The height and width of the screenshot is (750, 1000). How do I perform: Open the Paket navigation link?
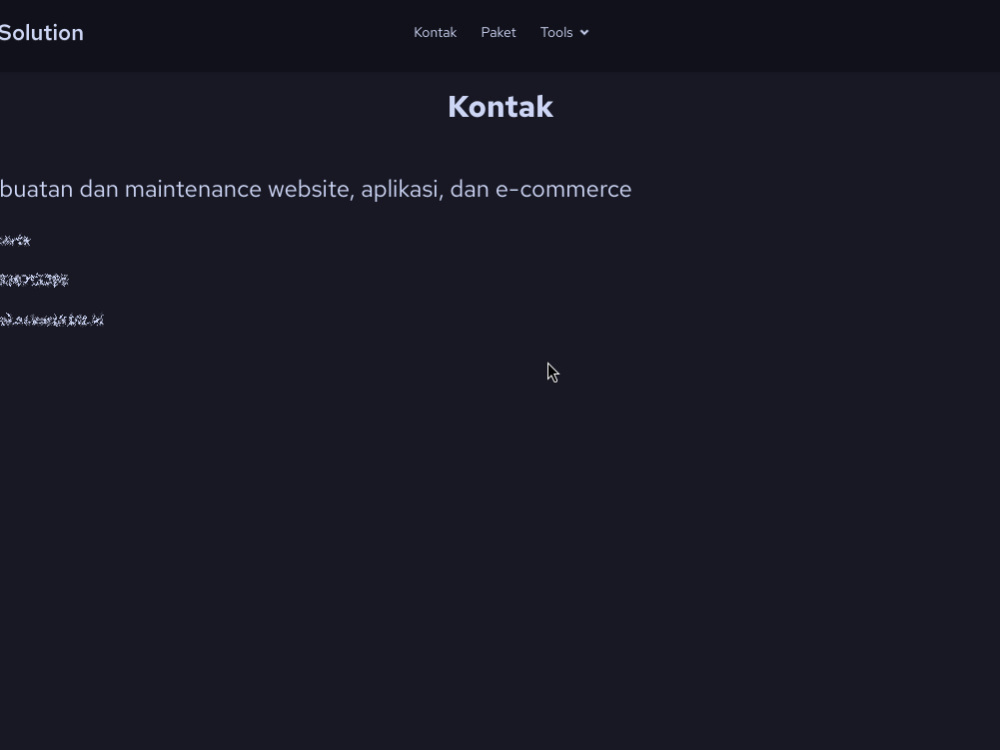[498, 33]
